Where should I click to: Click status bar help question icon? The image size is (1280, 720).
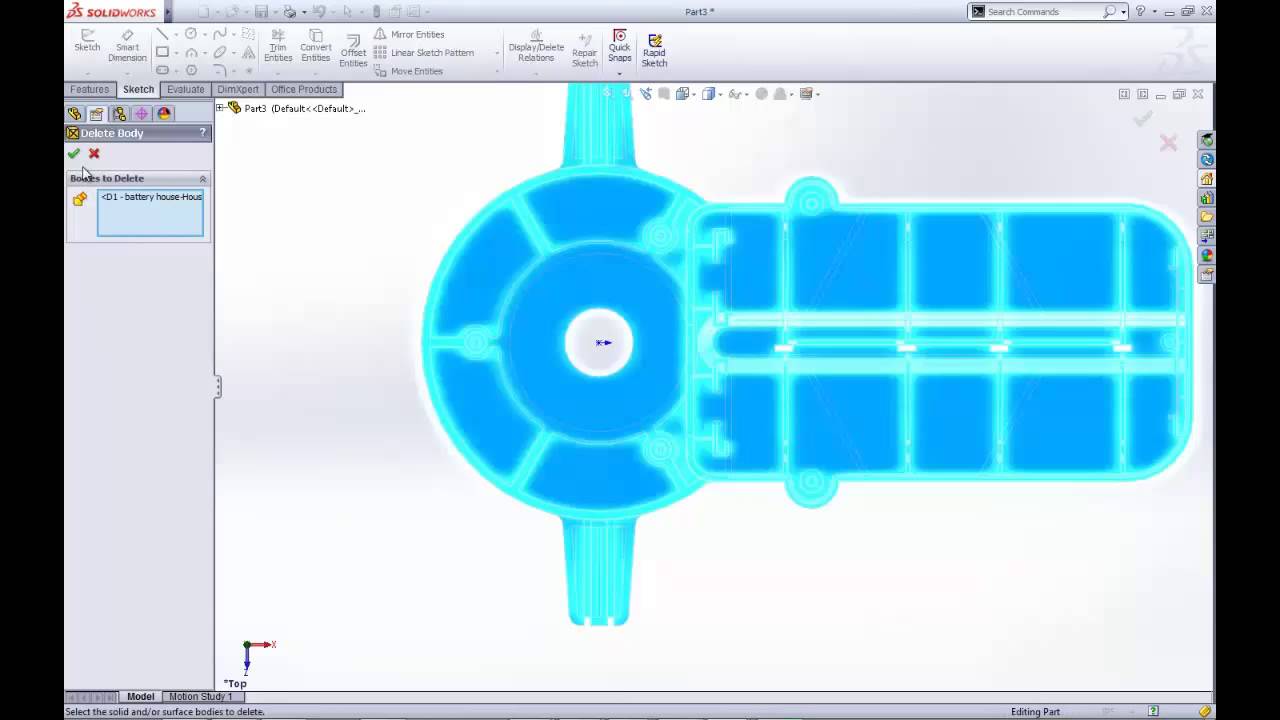1153,712
